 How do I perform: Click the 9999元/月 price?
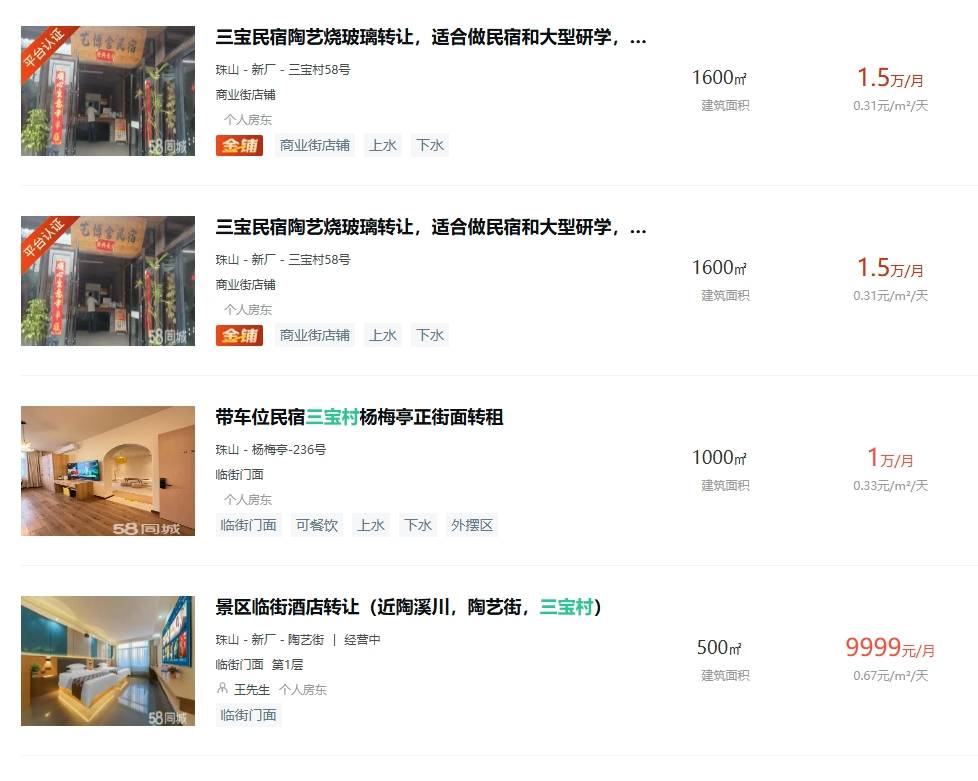tap(890, 648)
